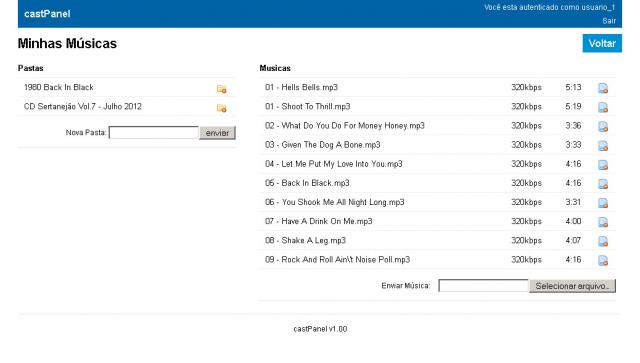Remove file icon for Given The Dog A Bone.mp3
The image size is (640, 363).
[603, 146]
